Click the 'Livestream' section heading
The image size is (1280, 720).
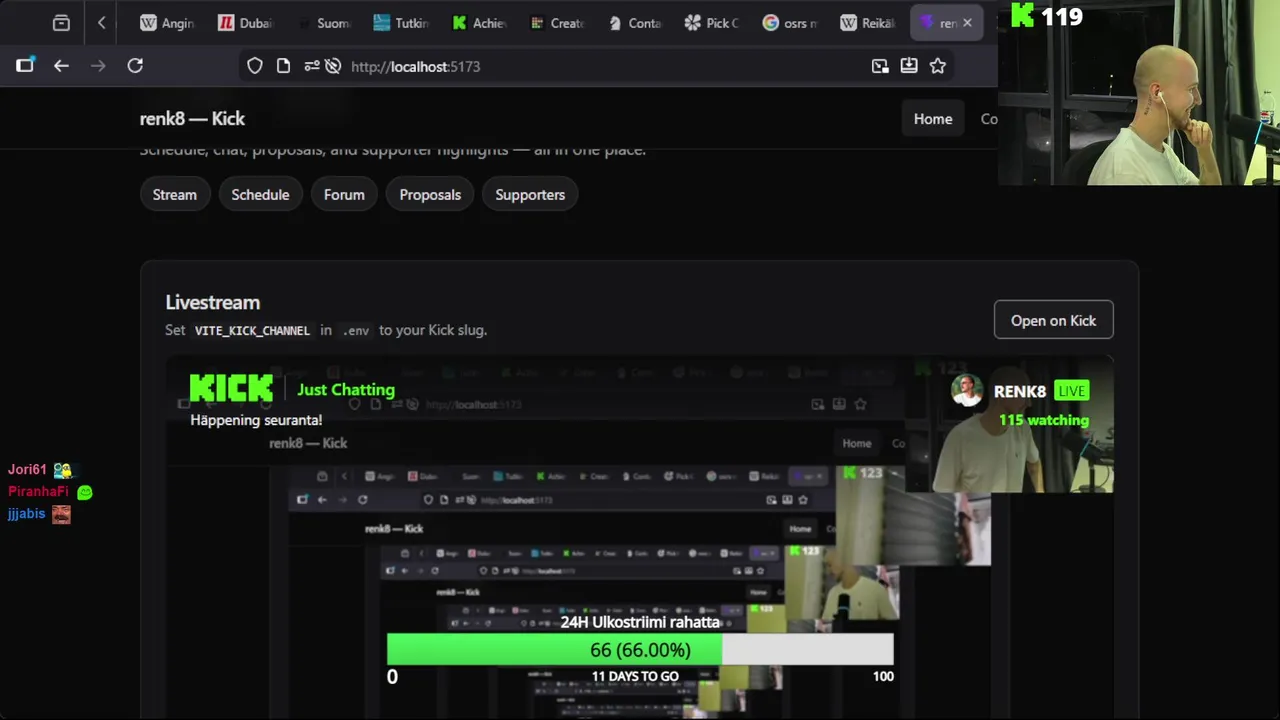coord(212,302)
